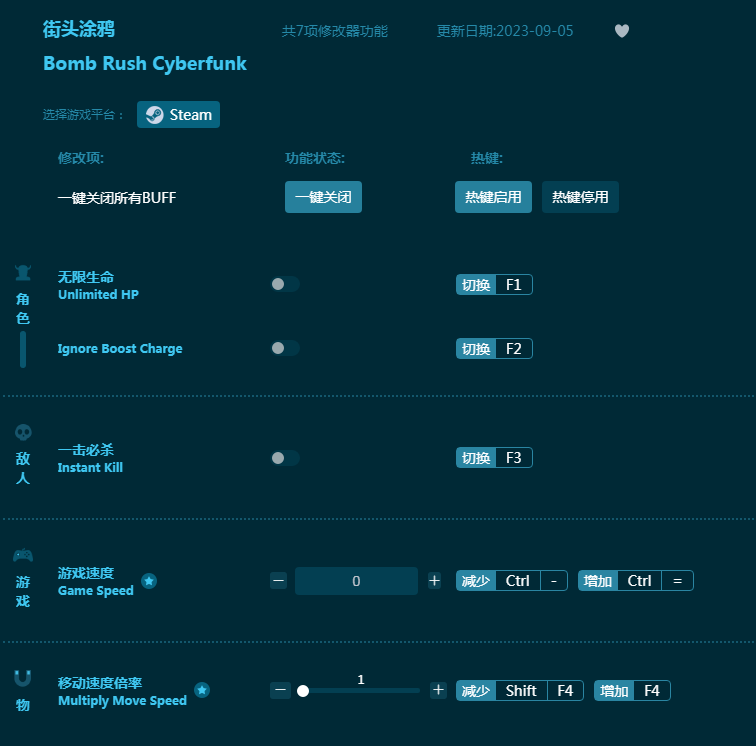This screenshot has width=756, height=746.
Task: Click the Steam logo icon
Action: [154, 115]
